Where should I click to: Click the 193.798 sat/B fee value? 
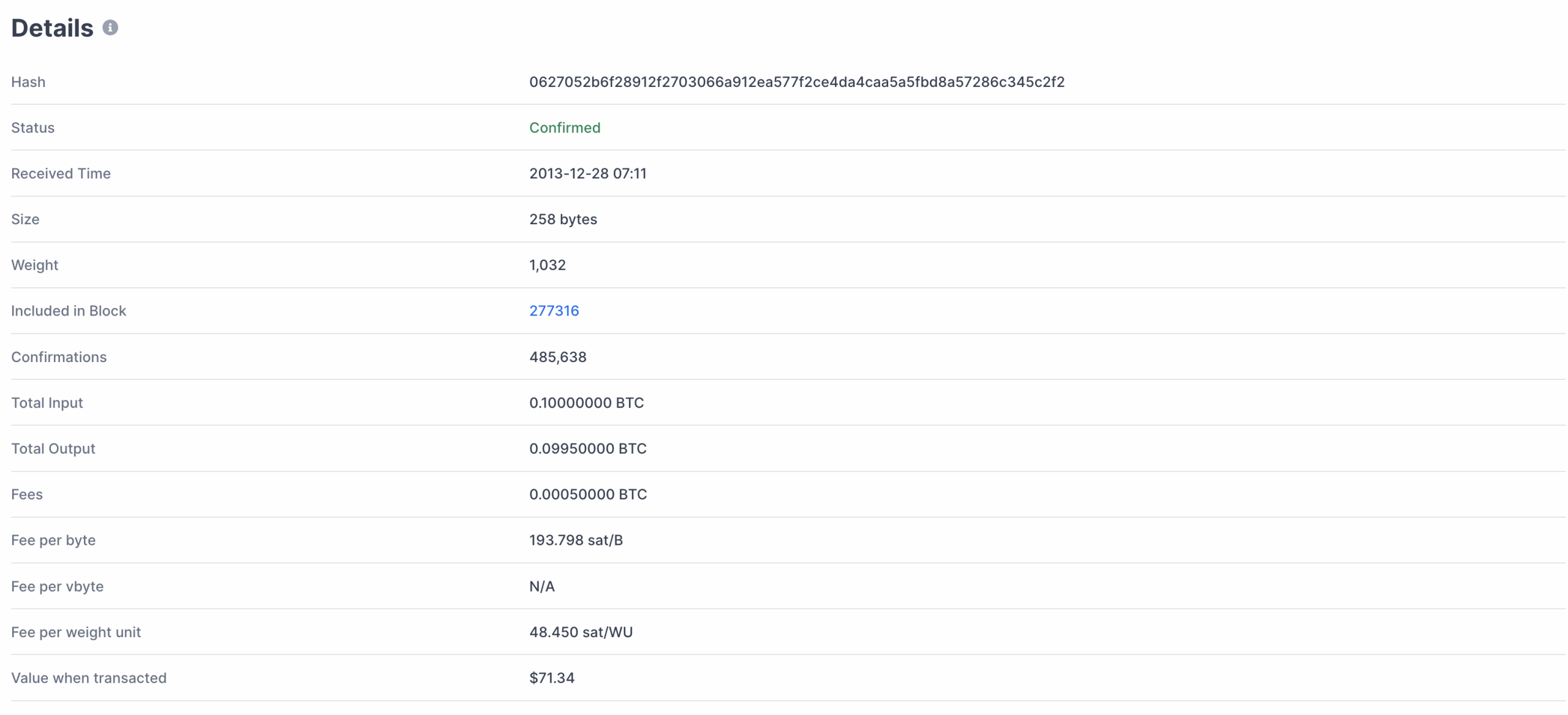576,540
